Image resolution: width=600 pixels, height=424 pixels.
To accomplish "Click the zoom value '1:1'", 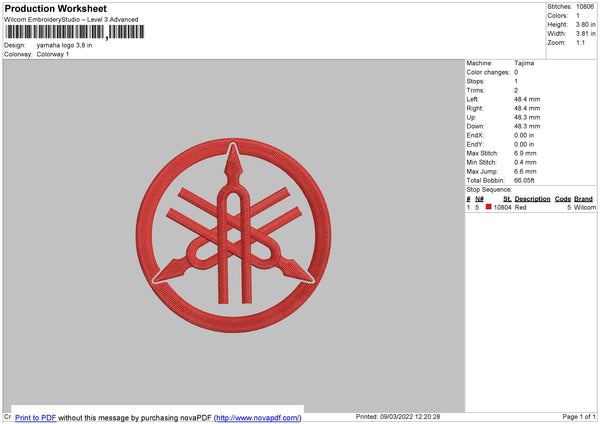I will tap(580, 42).
